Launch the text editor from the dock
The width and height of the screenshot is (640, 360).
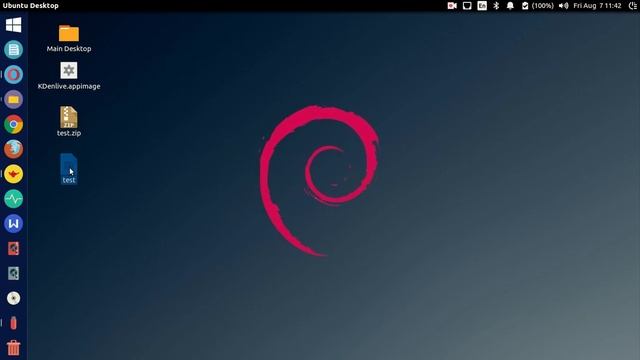[13, 50]
